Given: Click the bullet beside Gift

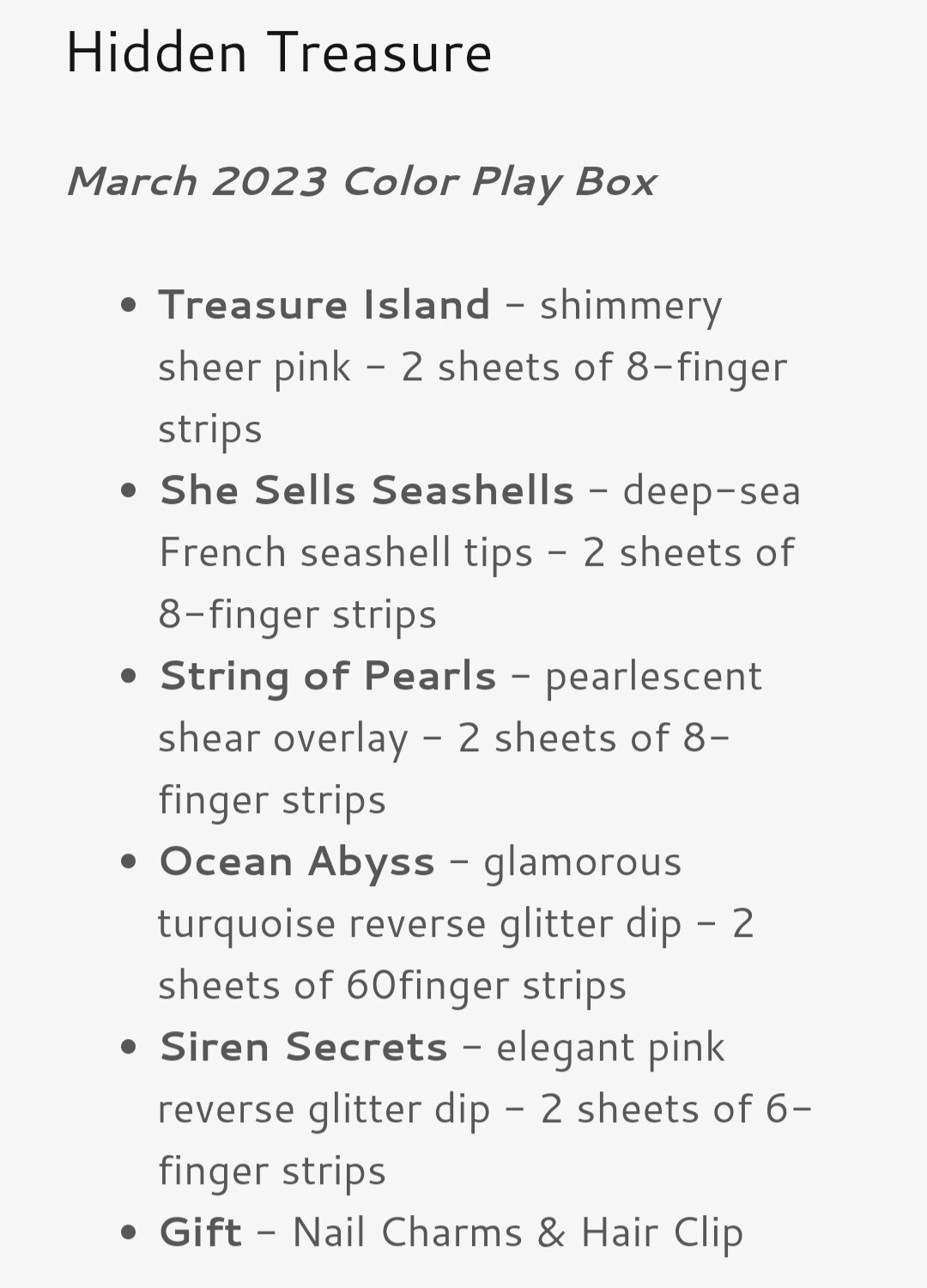Looking at the screenshot, I should [129, 1232].
